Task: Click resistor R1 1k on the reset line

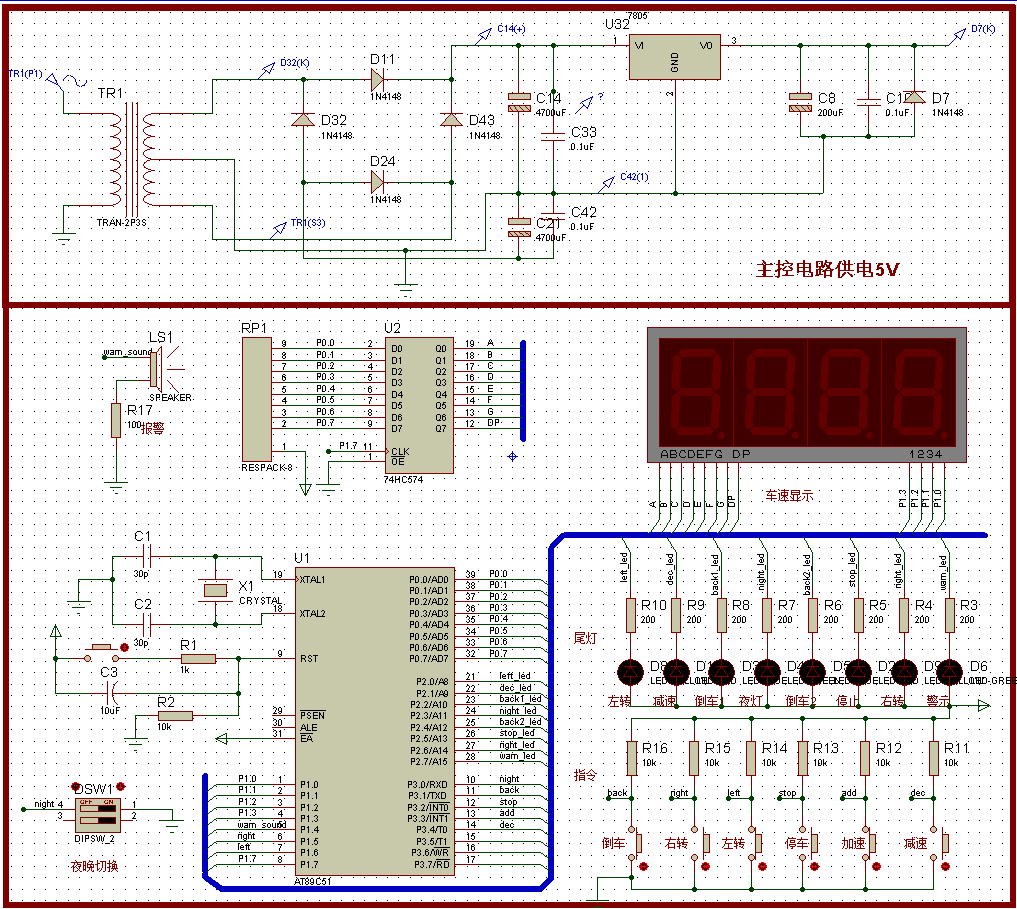Action: click(x=198, y=659)
